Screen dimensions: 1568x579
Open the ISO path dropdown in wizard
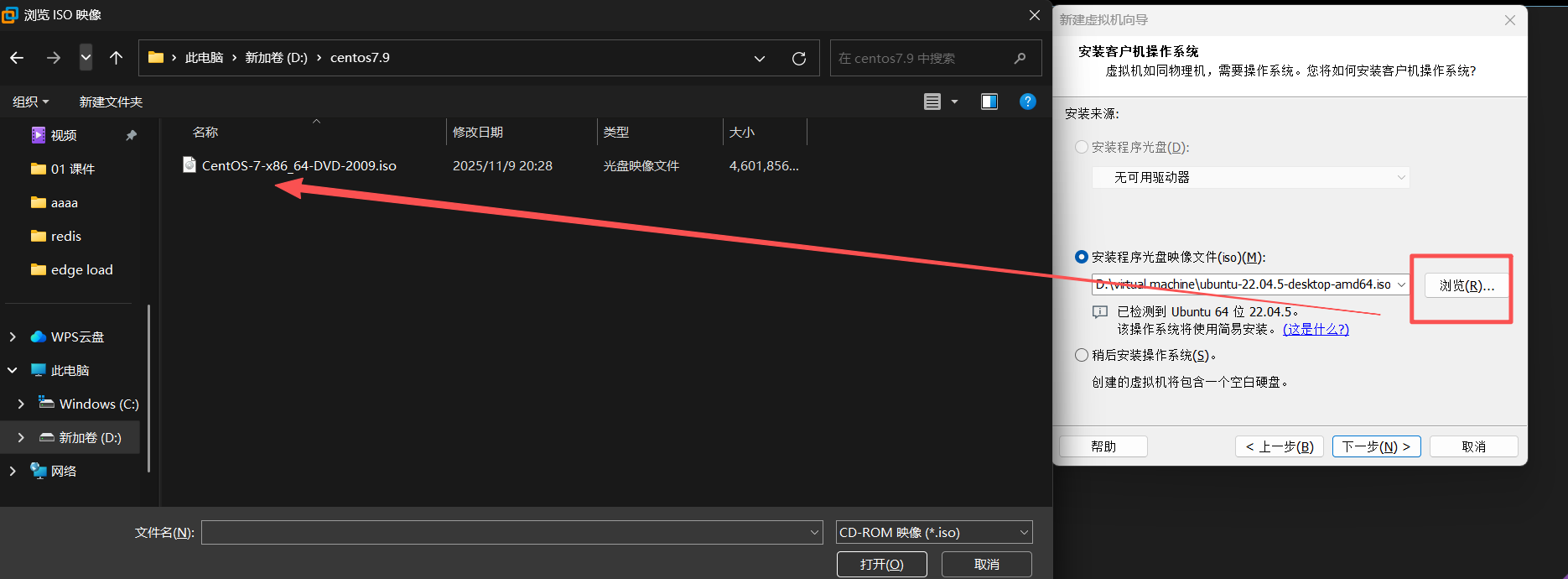point(1401,284)
